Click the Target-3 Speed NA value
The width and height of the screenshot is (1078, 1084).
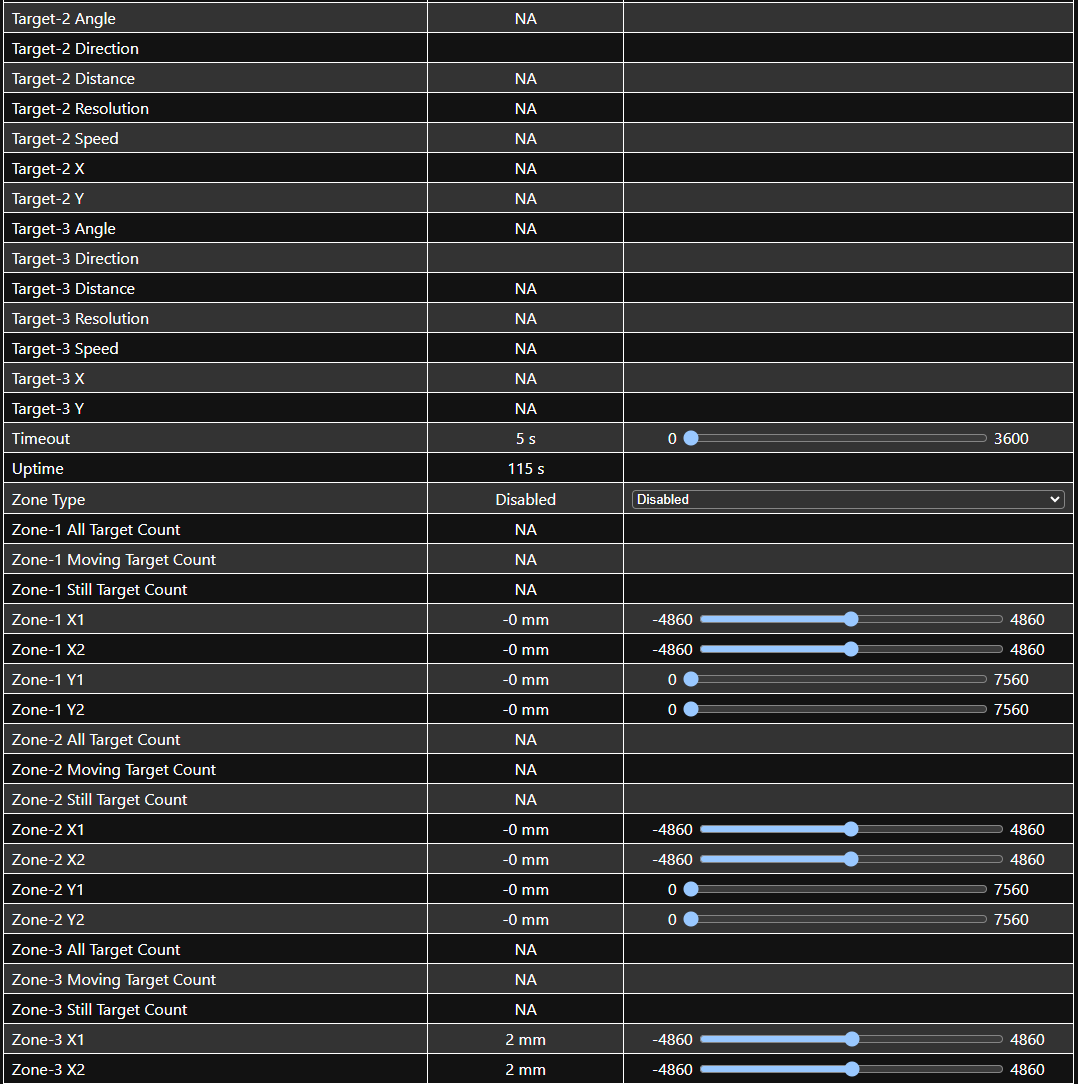pos(525,349)
